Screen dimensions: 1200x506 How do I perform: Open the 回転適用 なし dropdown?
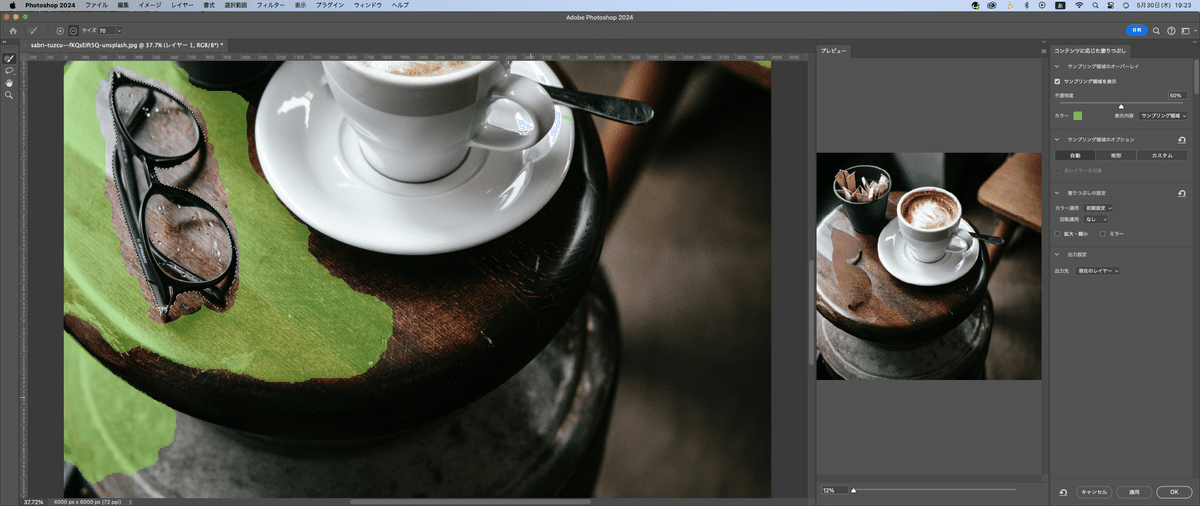click(x=1096, y=219)
